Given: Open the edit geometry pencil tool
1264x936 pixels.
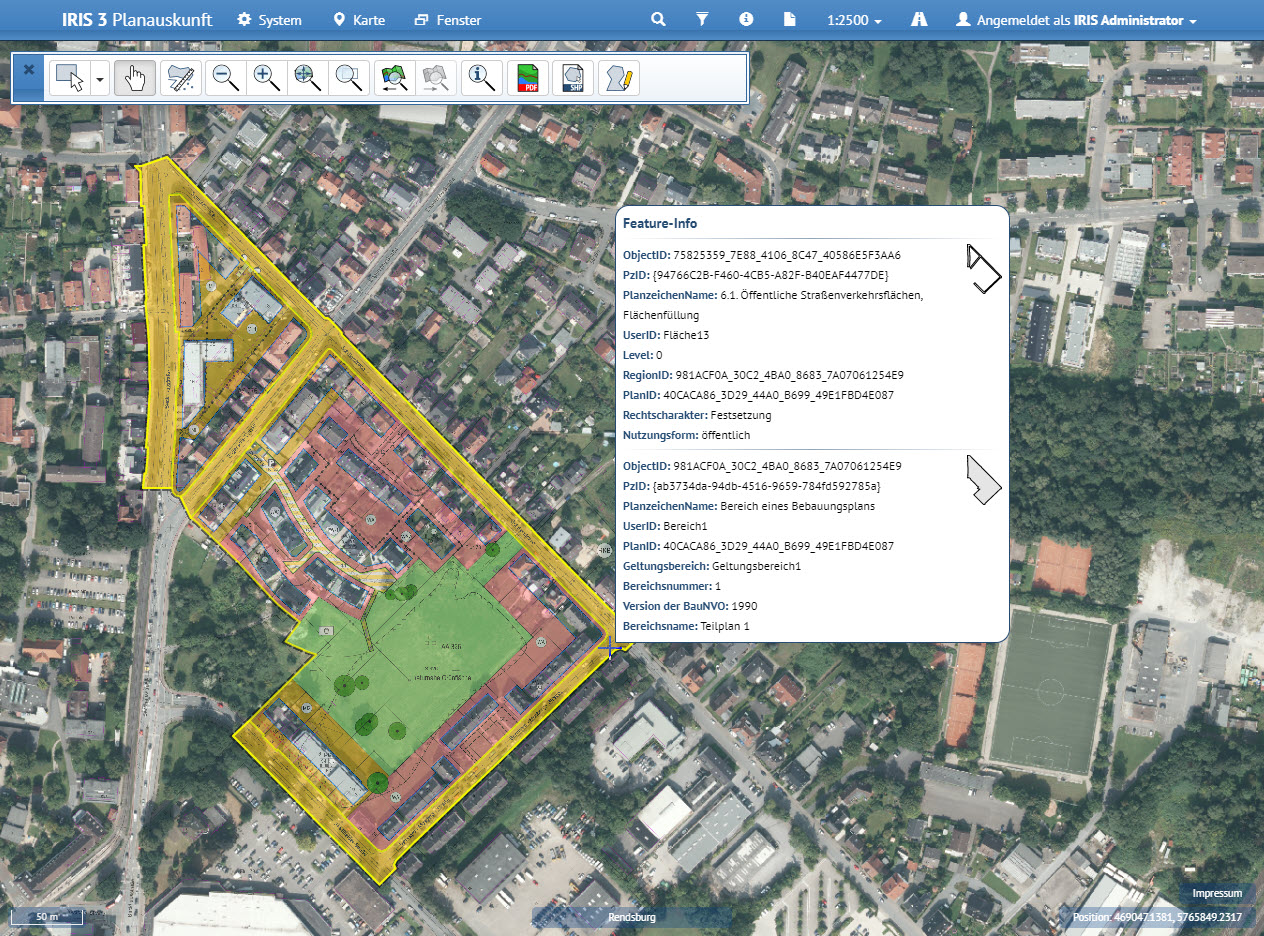Looking at the screenshot, I should tap(618, 78).
